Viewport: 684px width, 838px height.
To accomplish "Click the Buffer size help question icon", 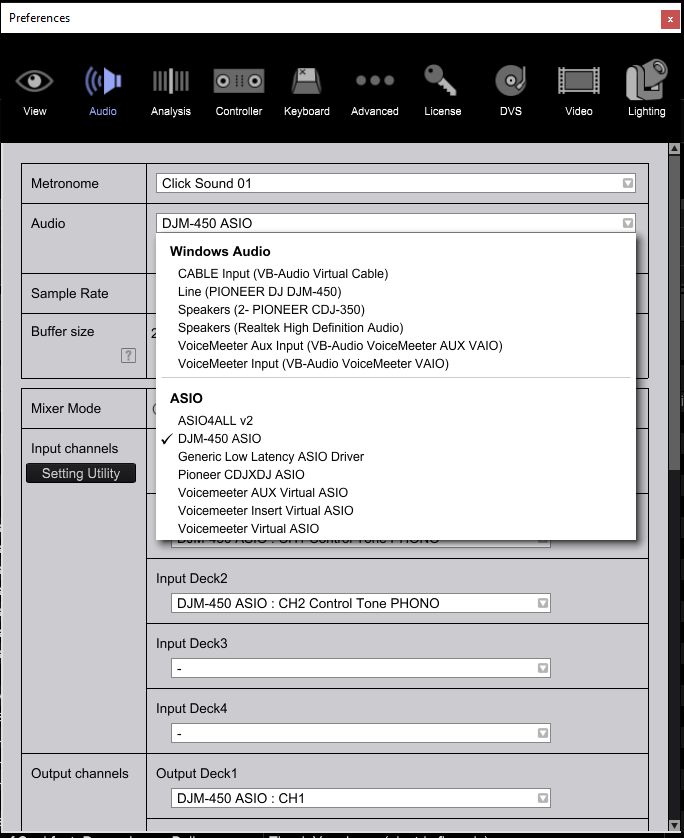I will coord(128,355).
